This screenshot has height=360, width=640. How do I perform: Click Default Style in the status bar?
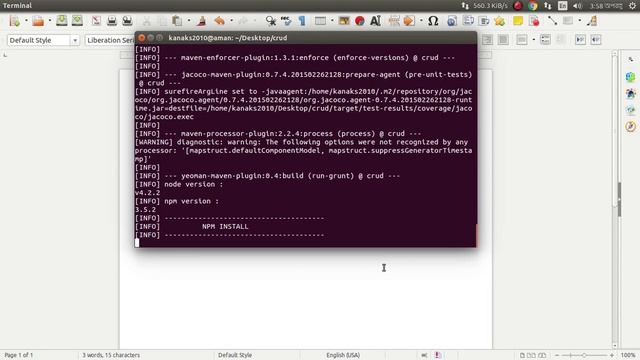(x=235, y=355)
